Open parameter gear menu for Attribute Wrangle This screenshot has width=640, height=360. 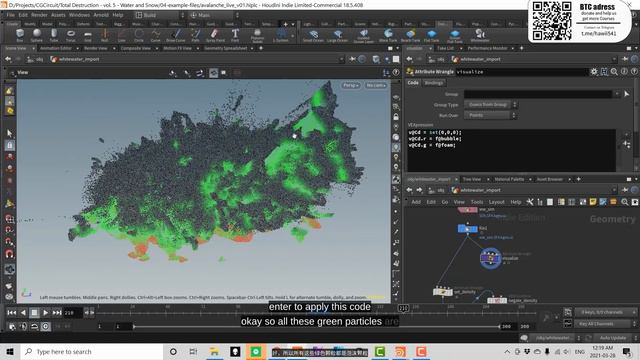[x=594, y=71]
